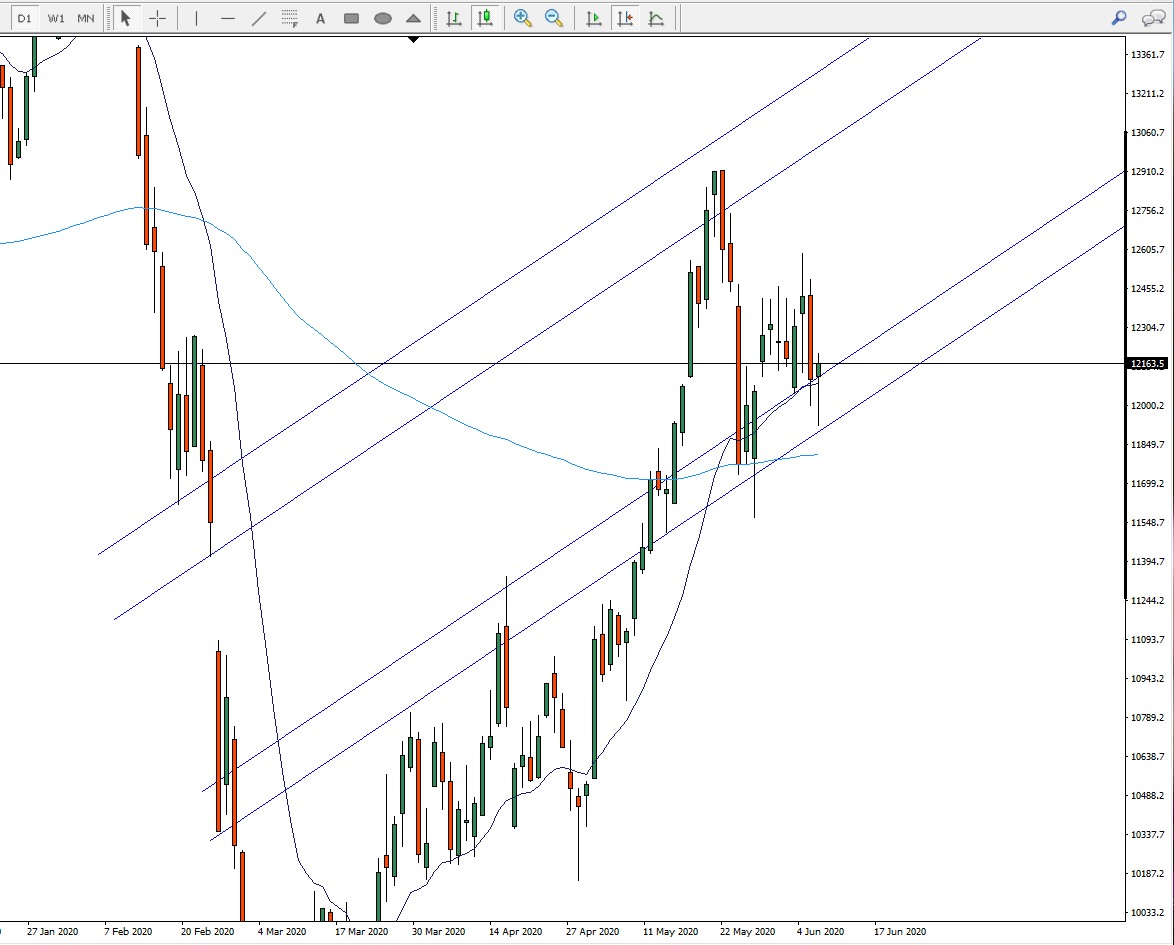Image resolution: width=1174 pixels, height=945 pixels.
Task: Click date label 11 May 2020
Action: 671,932
